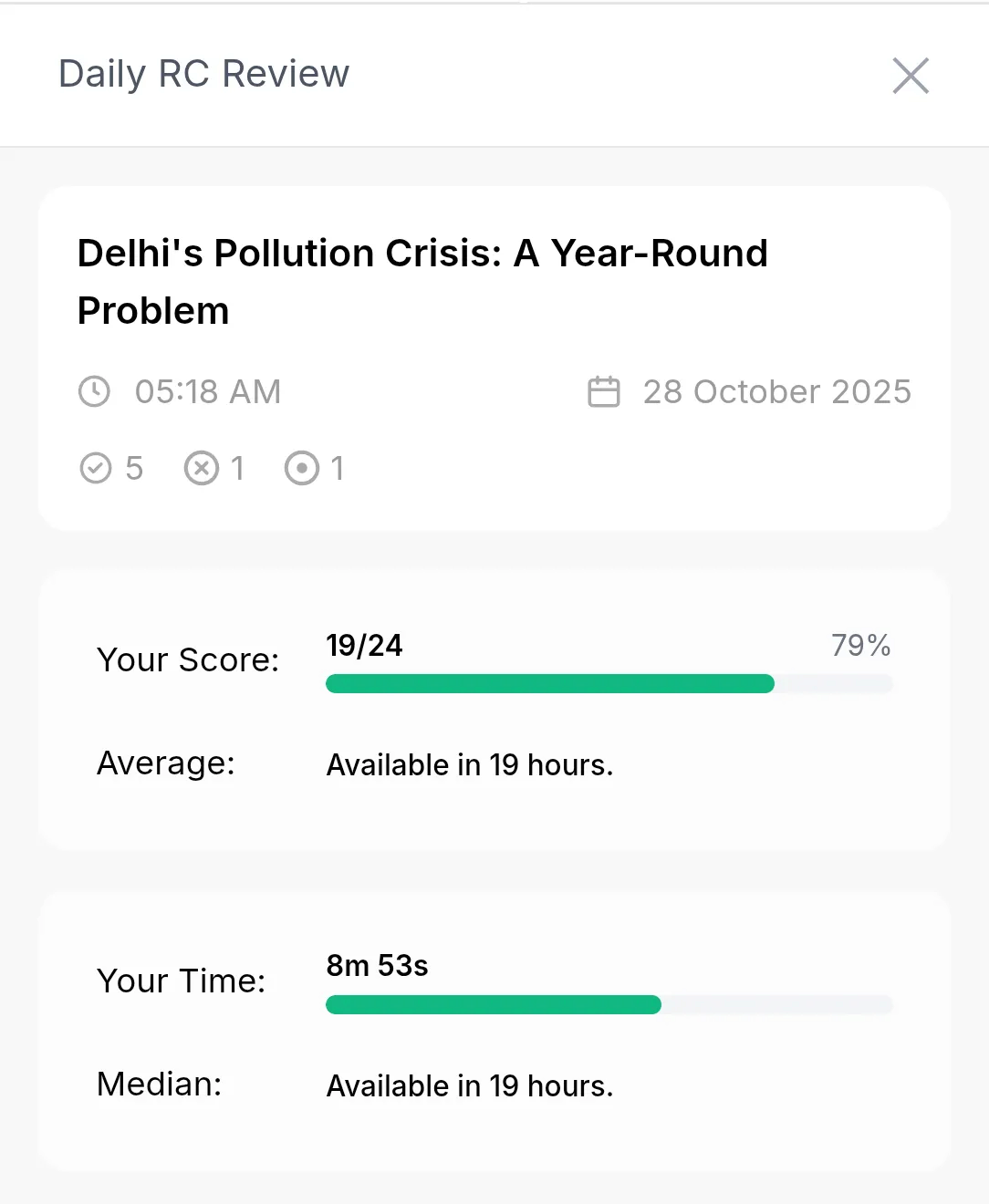This screenshot has width=989, height=1204.
Task: Click the green score progress bar
Action: [550, 683]
